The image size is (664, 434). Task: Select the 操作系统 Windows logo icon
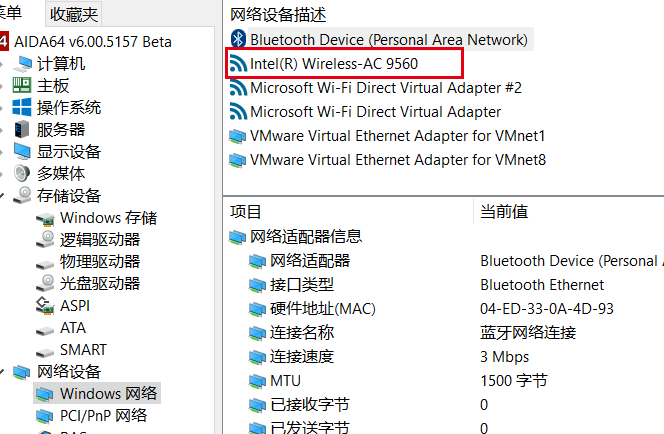(22, 108)
